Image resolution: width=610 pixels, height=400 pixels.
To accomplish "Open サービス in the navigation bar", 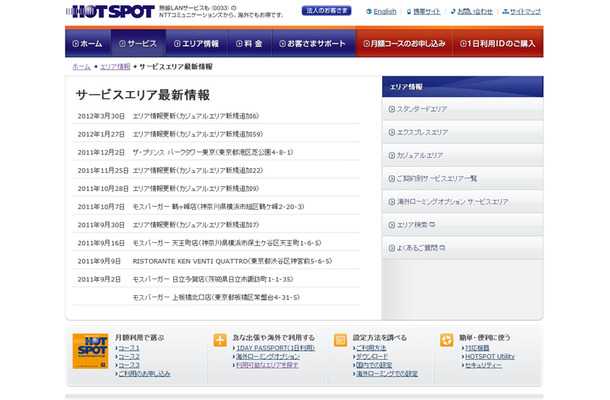I will [138, 44].
